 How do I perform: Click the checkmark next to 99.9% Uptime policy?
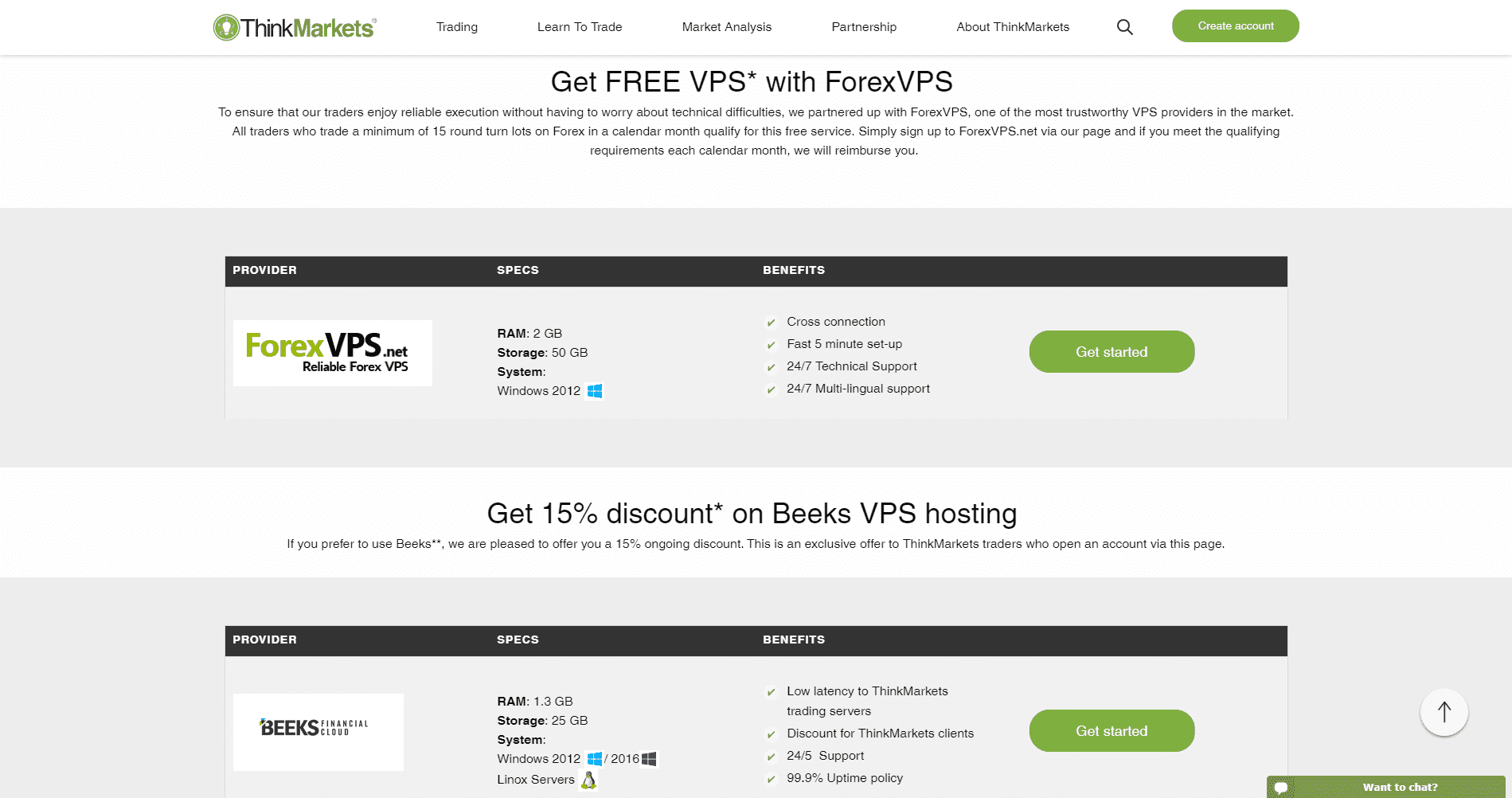(770, 779)
